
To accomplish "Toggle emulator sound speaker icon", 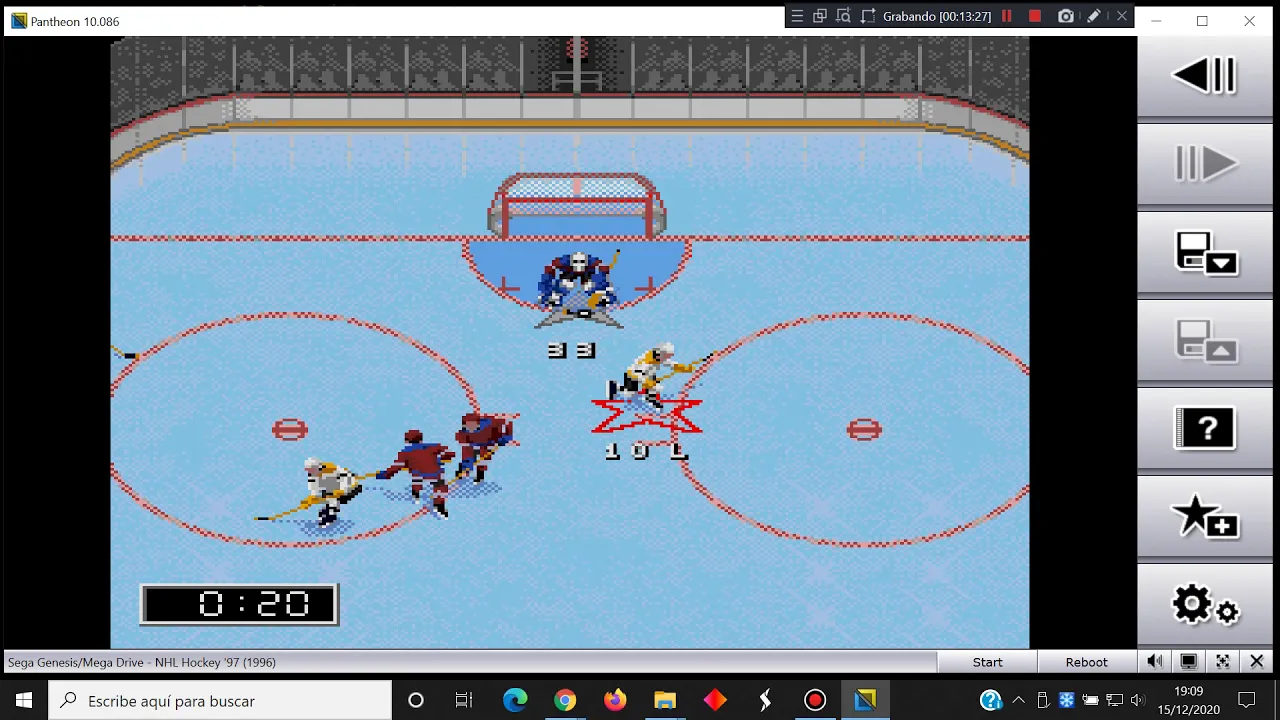I will 1155,661.
